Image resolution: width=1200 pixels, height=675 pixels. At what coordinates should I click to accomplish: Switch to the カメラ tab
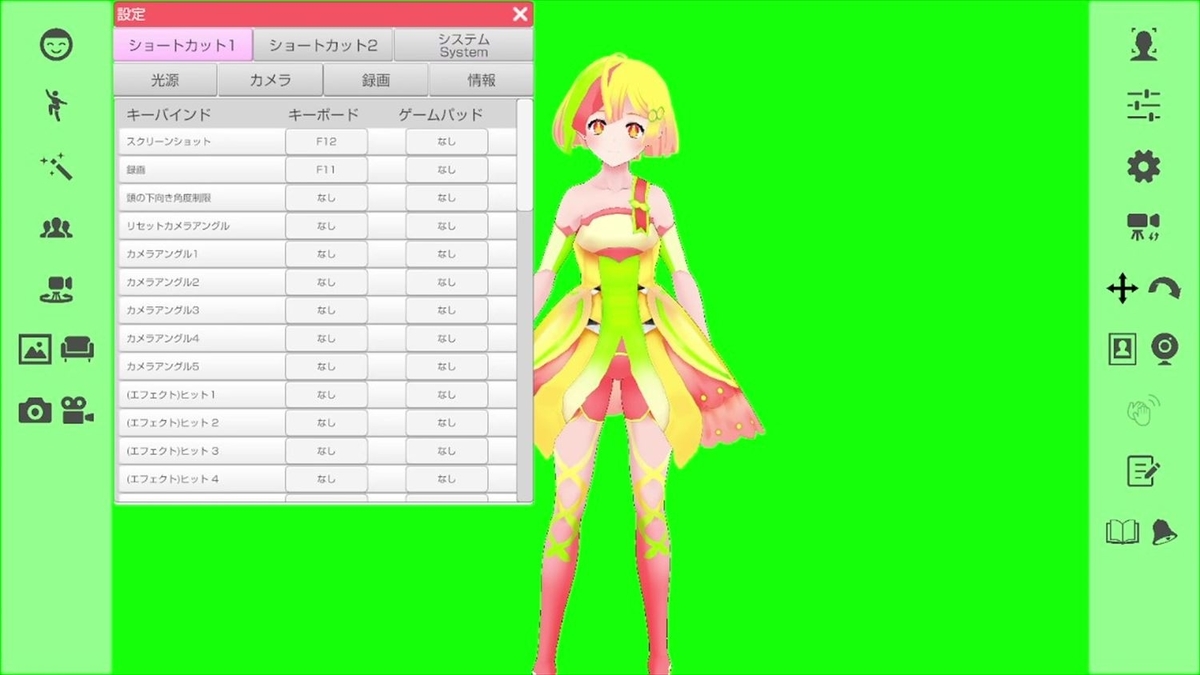pyautogui.click(x=271, y=79)
